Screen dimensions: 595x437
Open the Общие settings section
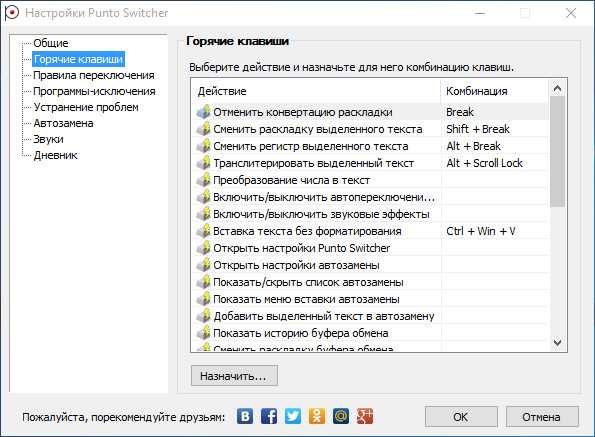click(51, 43)
